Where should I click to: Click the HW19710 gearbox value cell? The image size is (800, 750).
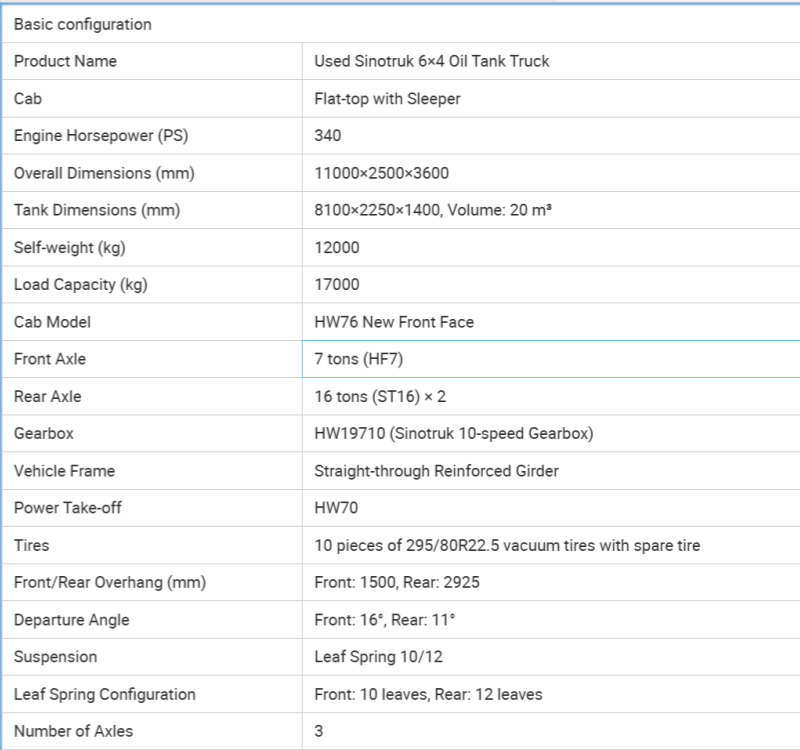454,434
